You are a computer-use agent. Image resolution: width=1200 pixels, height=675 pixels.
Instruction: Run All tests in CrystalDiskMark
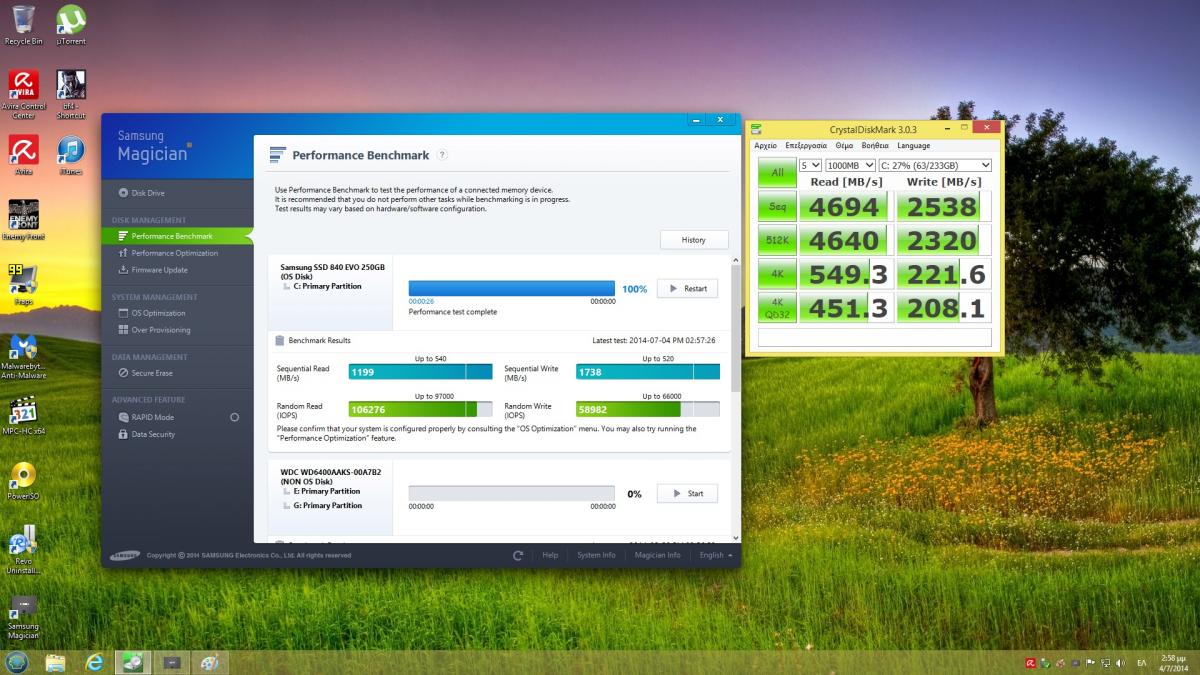pos(777,172)
